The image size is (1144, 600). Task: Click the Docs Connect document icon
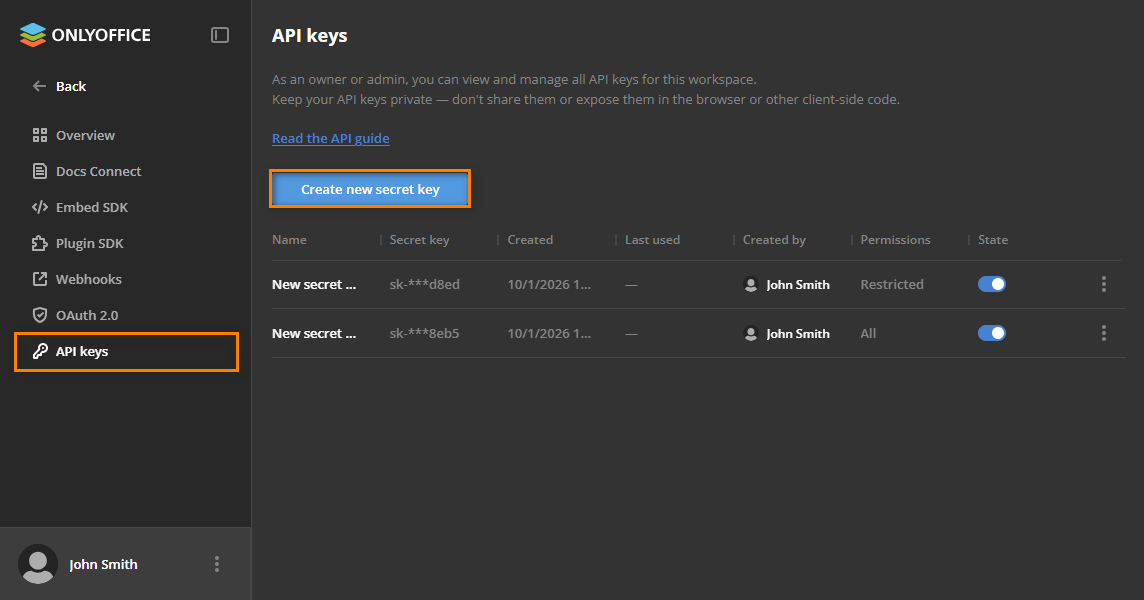[39, 171]
